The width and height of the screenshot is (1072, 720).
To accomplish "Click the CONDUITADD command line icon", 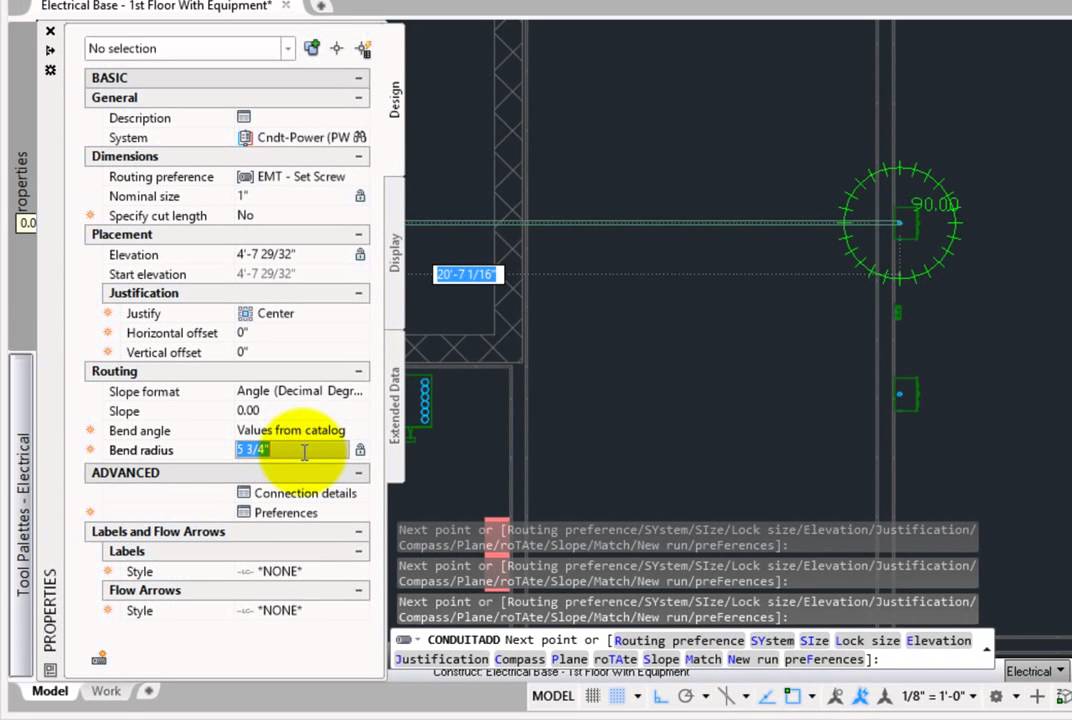I will 404,640.
